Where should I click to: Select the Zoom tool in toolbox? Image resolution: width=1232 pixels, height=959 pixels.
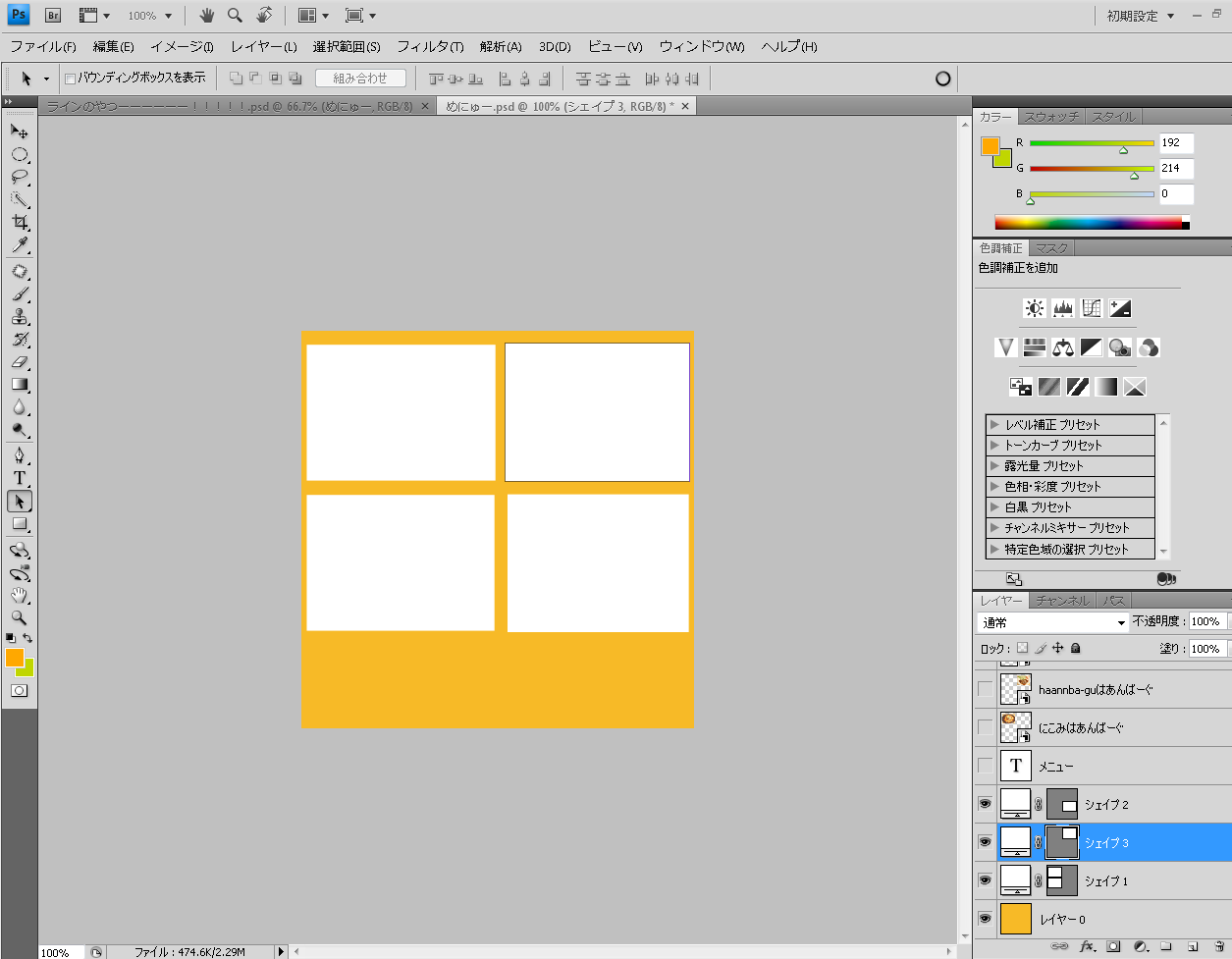coord(20,617)
